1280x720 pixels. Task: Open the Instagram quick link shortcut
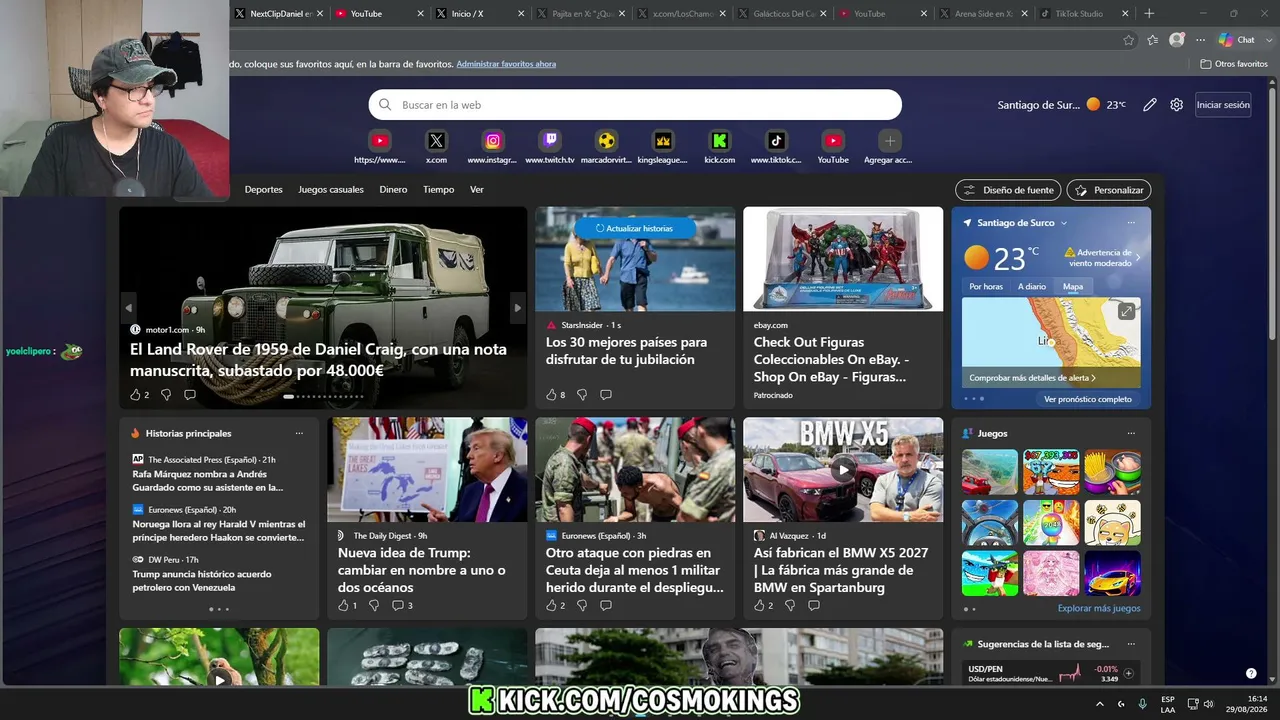coord(493,141)
